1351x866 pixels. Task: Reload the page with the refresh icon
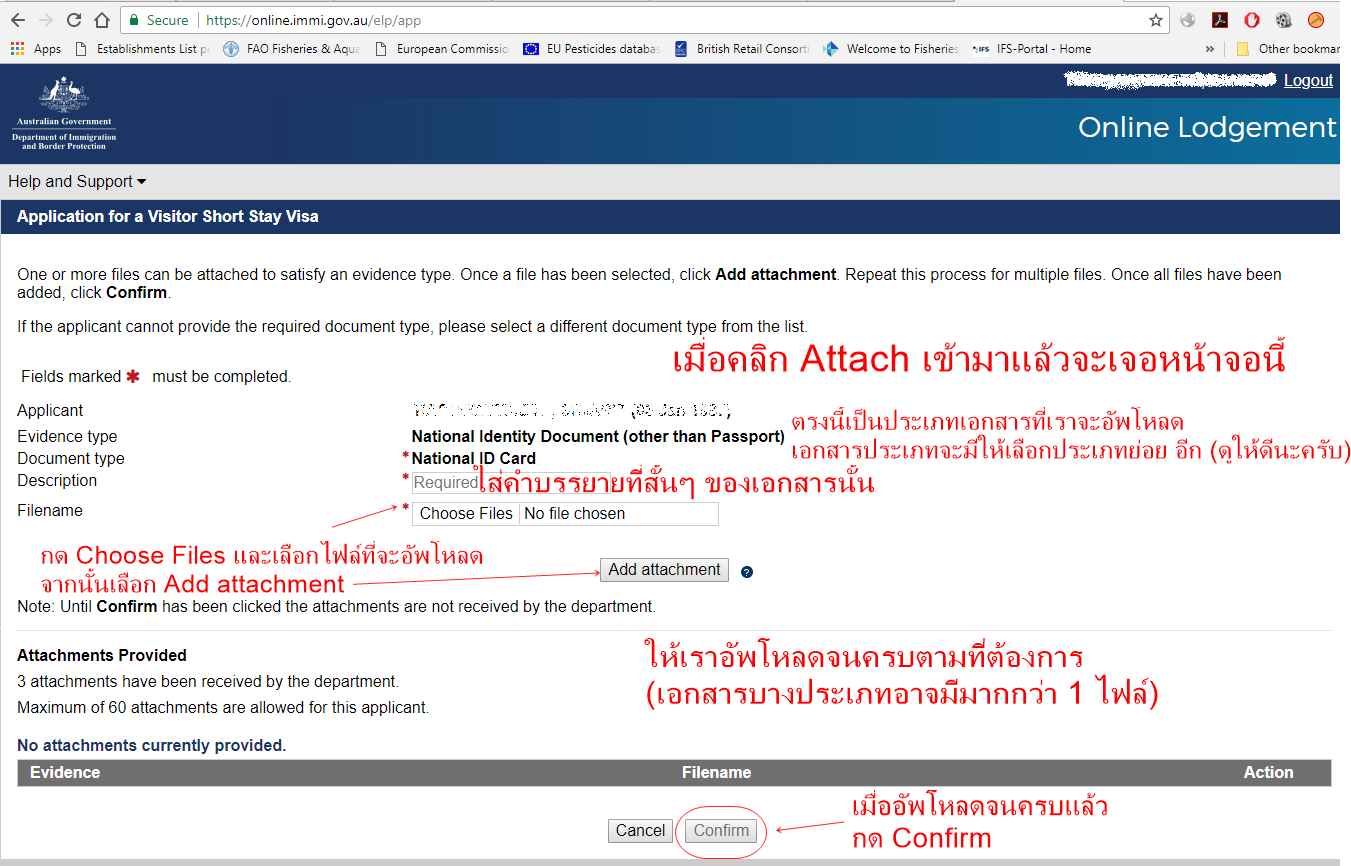point(73,20)
